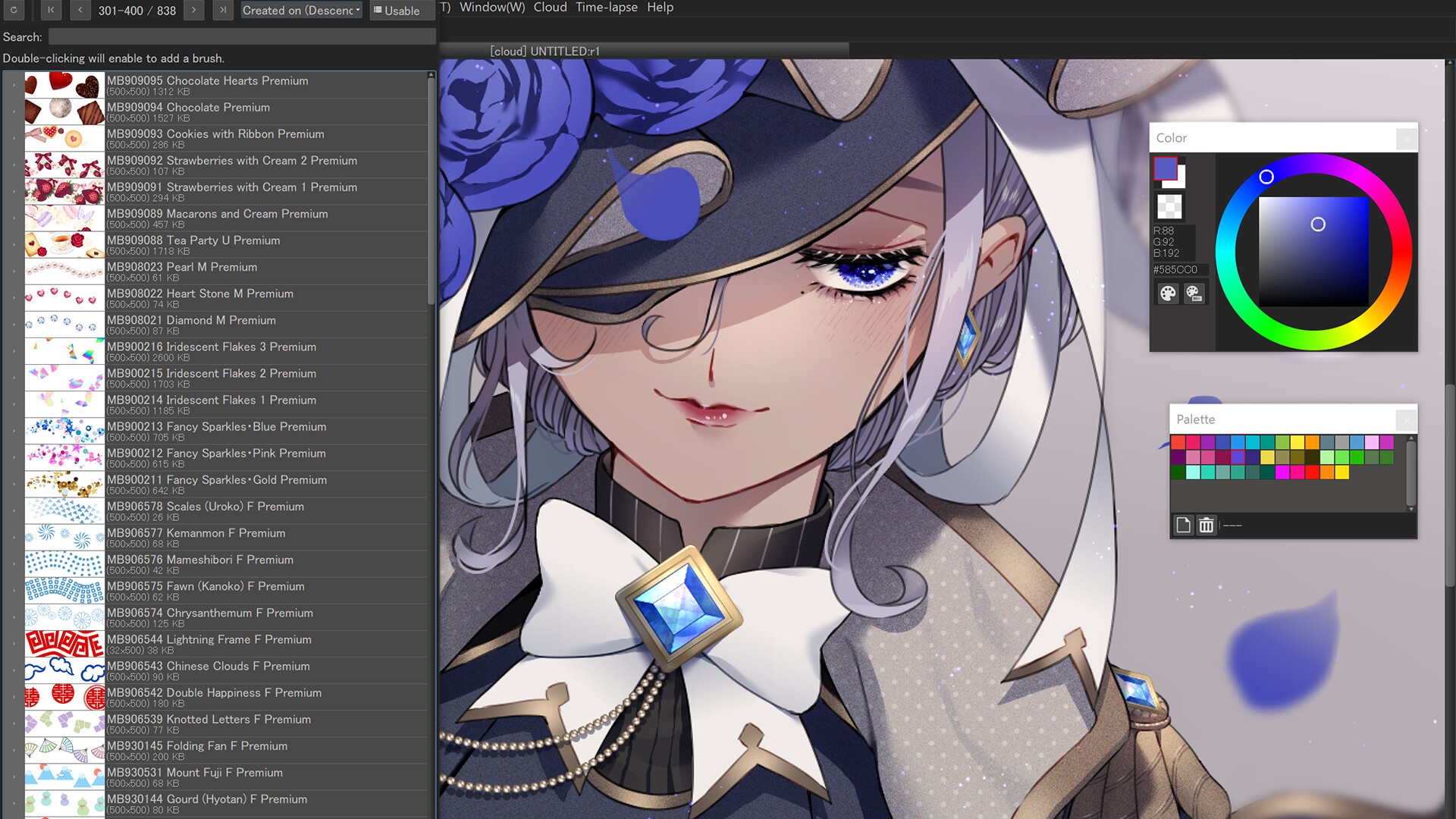Image resolution: width=1456 pixels, height=819 pixels.
Task: Open the standard palette icon in Color panel
Action: [1168, 293]
